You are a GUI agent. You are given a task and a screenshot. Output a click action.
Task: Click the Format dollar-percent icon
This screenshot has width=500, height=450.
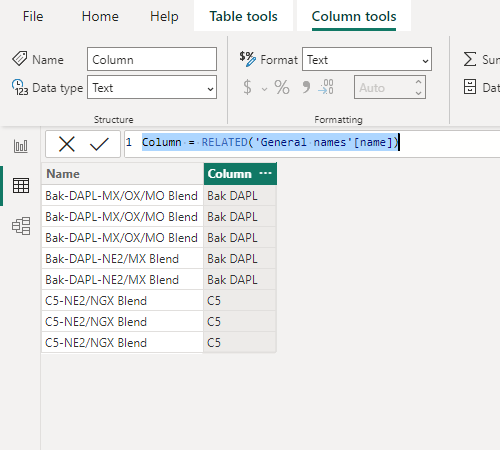(x=248, y=59)
